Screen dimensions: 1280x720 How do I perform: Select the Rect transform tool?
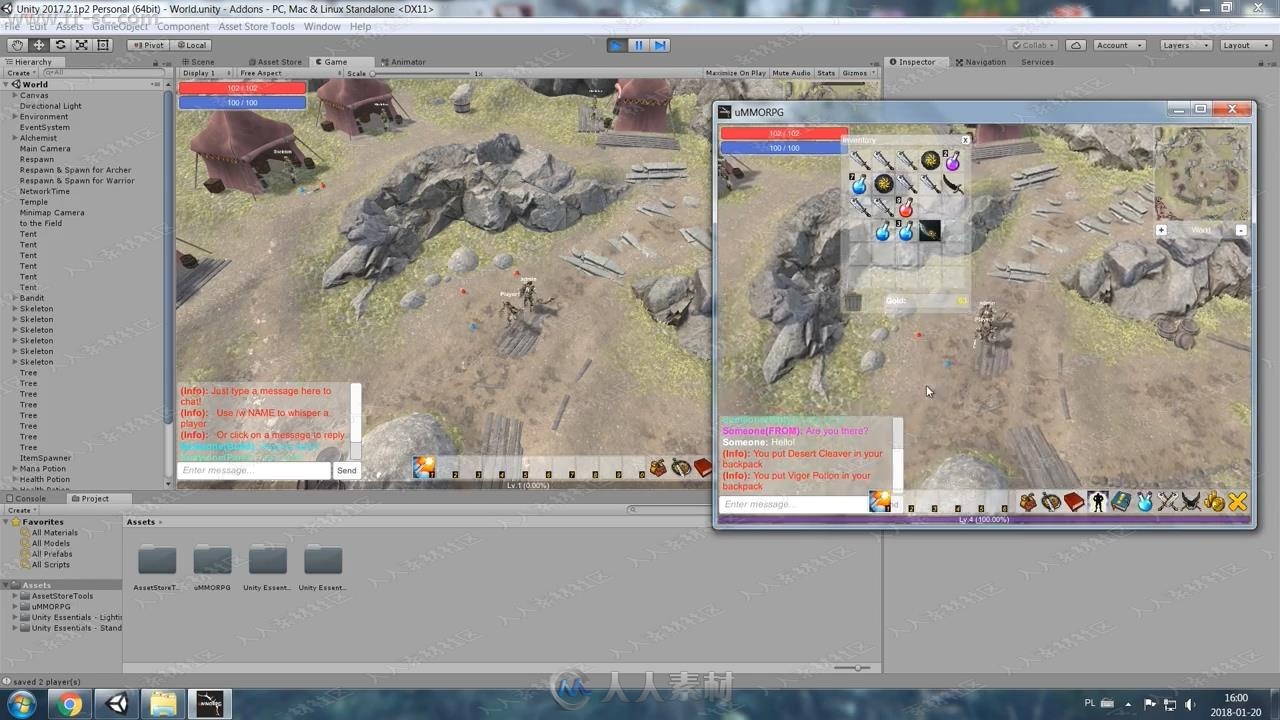tap(103, 45)
